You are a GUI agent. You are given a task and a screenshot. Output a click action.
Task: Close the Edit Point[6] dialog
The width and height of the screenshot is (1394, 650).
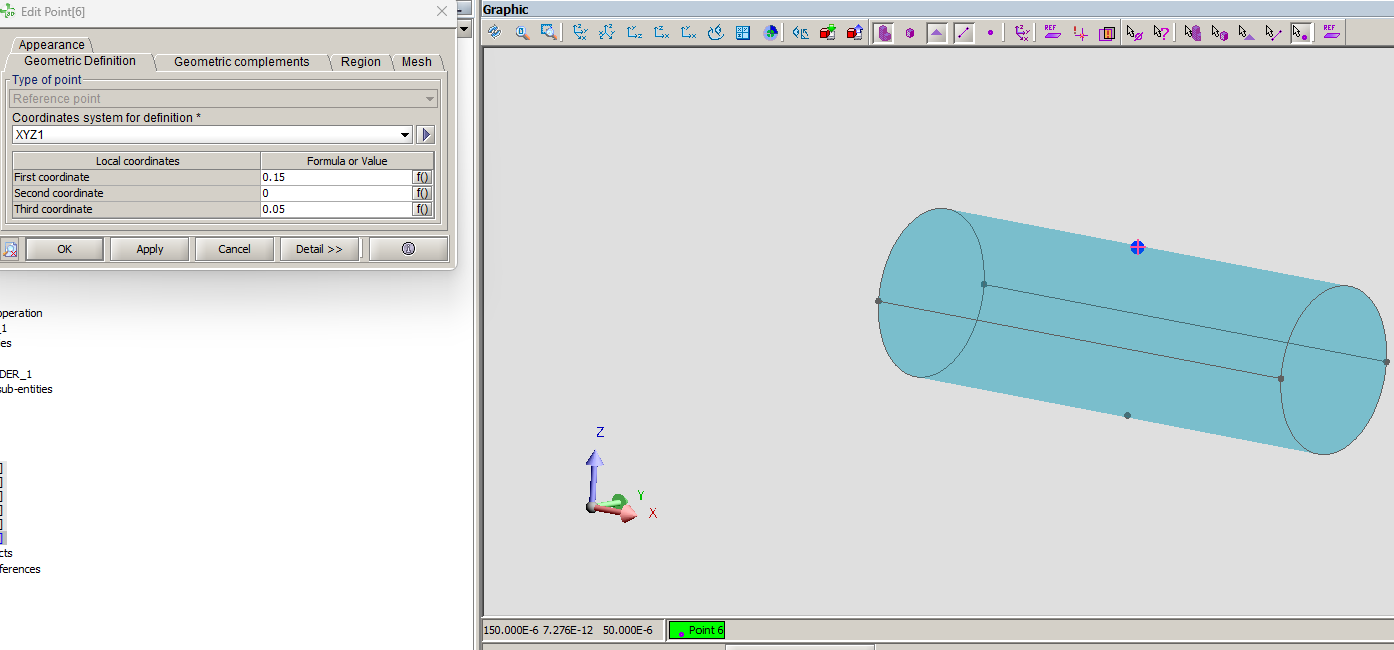[x=442, y=11]
